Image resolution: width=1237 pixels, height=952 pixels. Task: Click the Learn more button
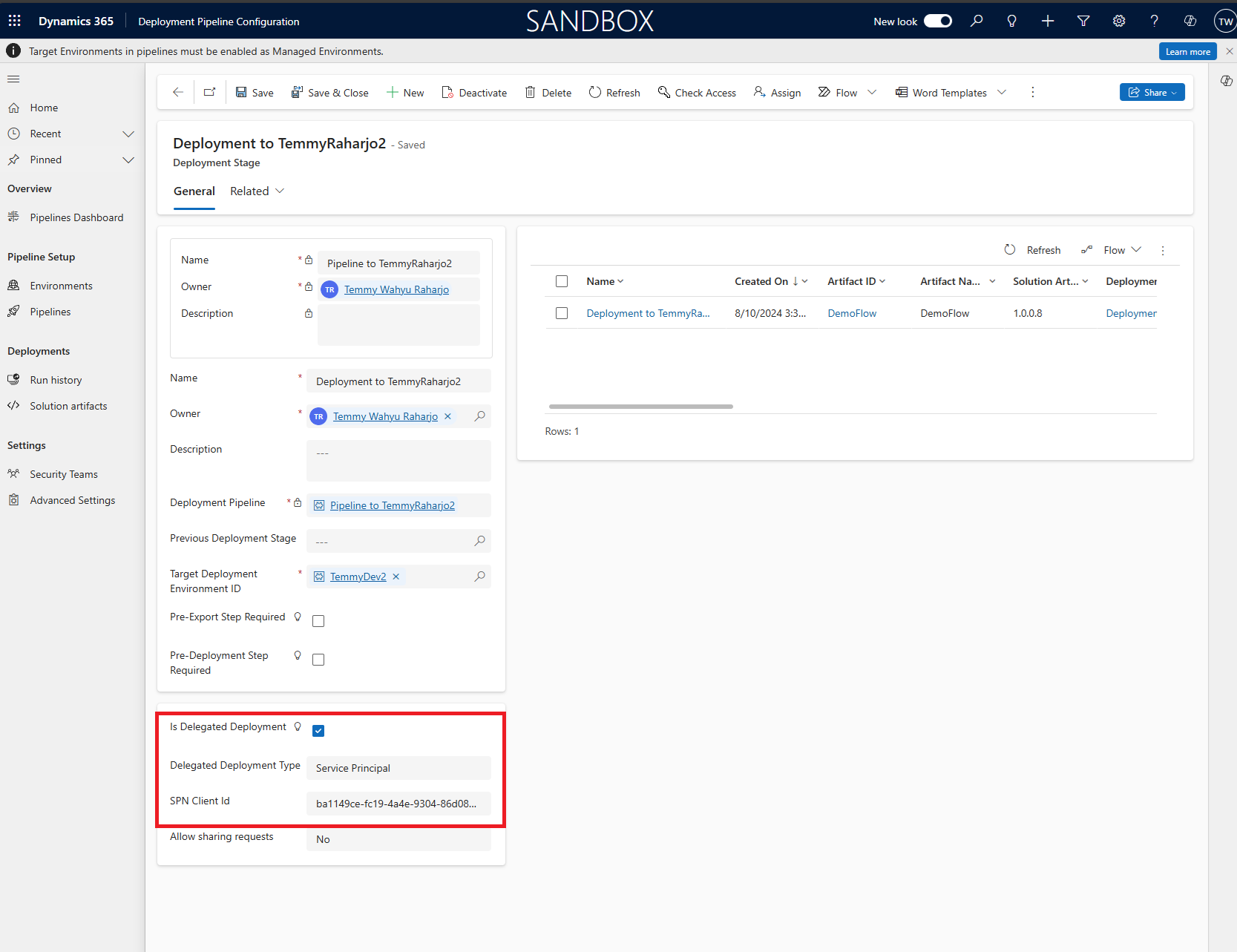coord(1187,51)
